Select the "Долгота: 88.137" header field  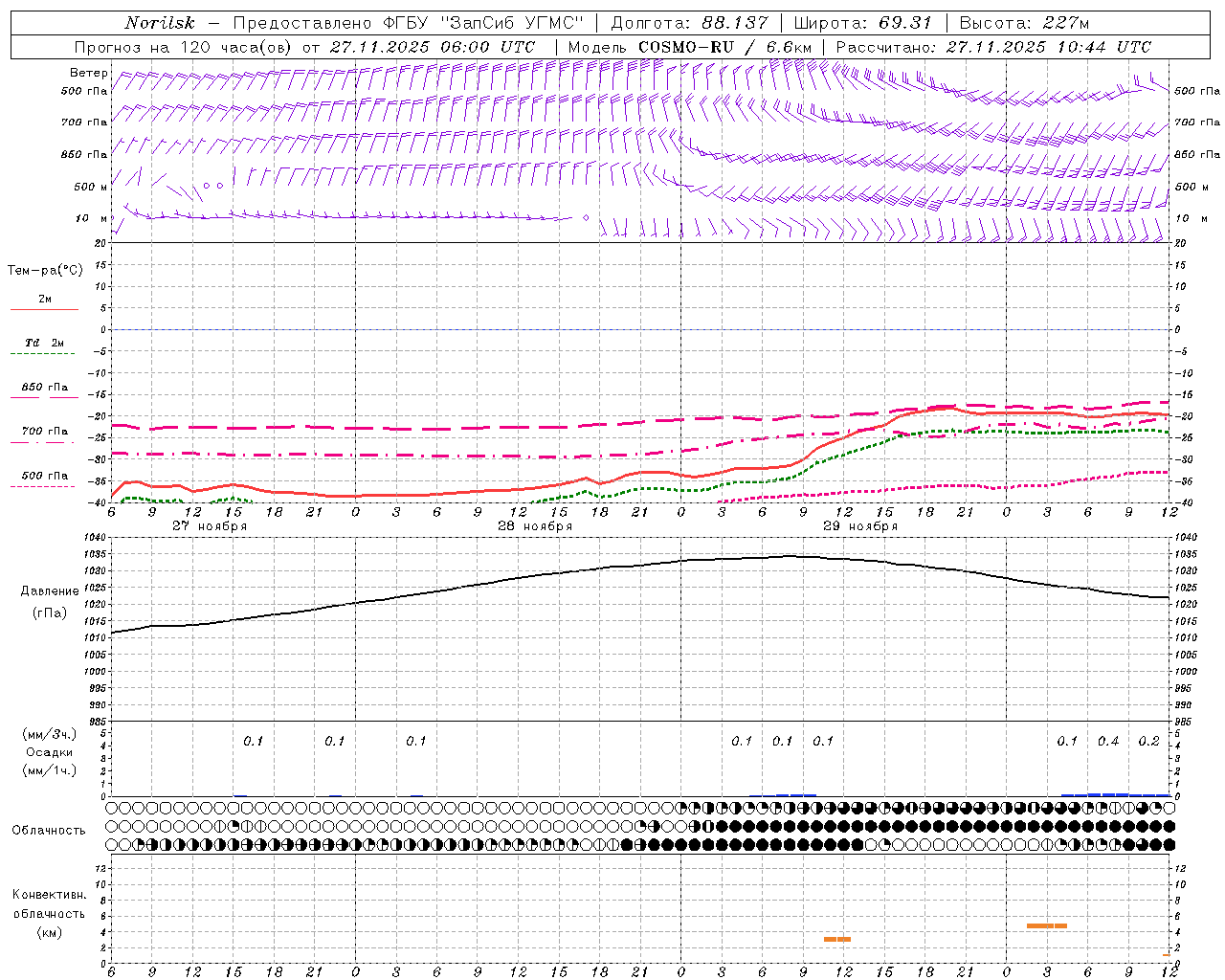(689, 23)
